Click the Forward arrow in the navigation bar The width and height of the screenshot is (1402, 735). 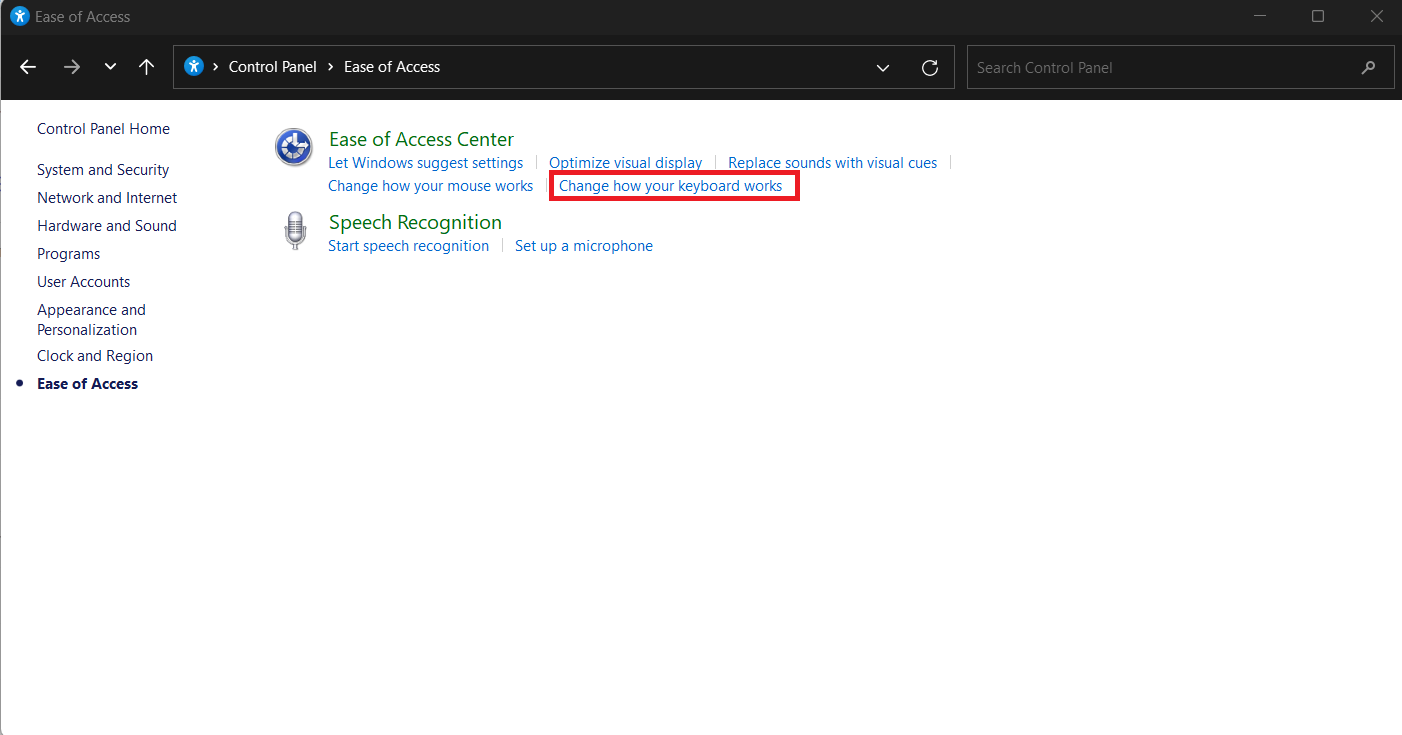pos(71,67)
